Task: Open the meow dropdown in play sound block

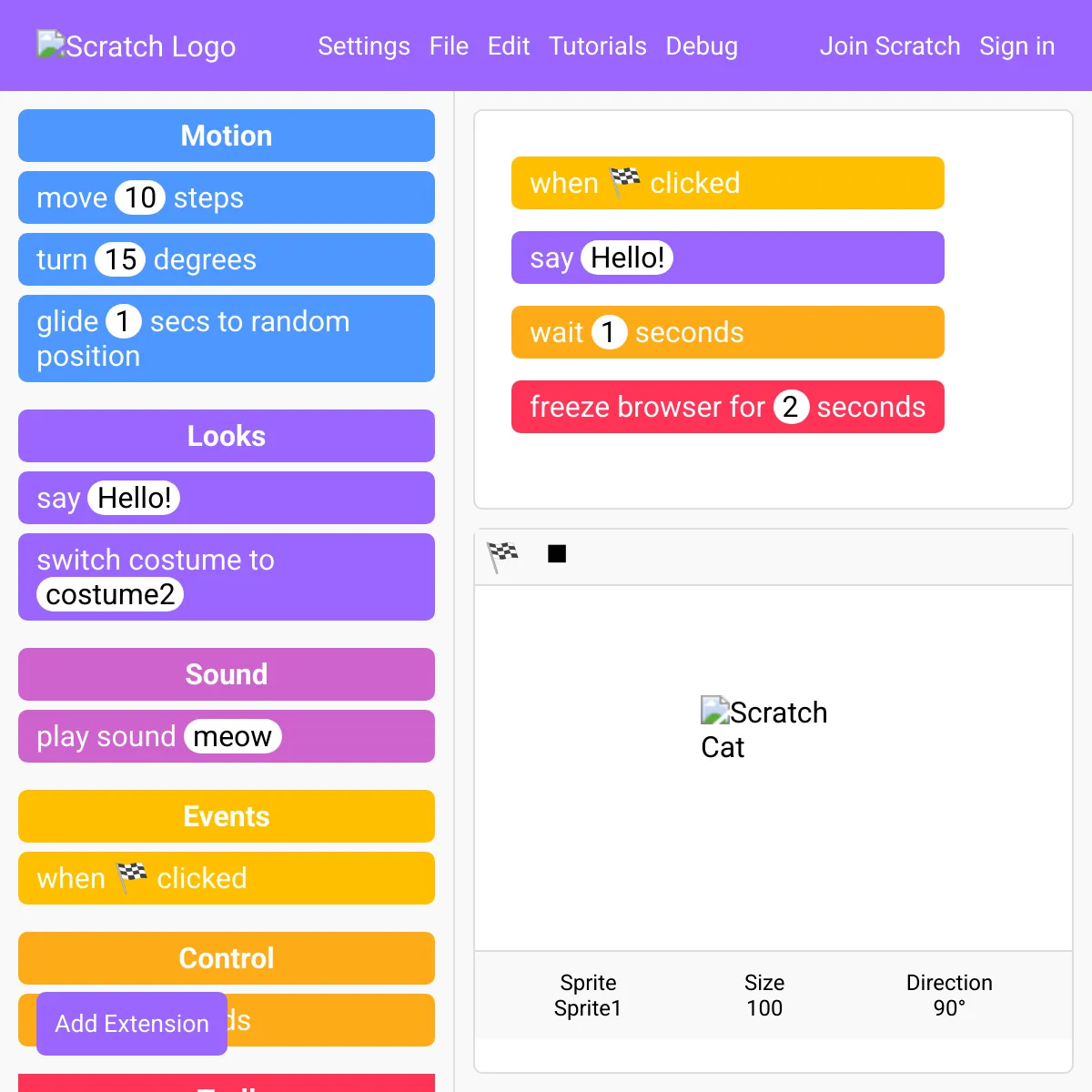Action: pos(233,736)
